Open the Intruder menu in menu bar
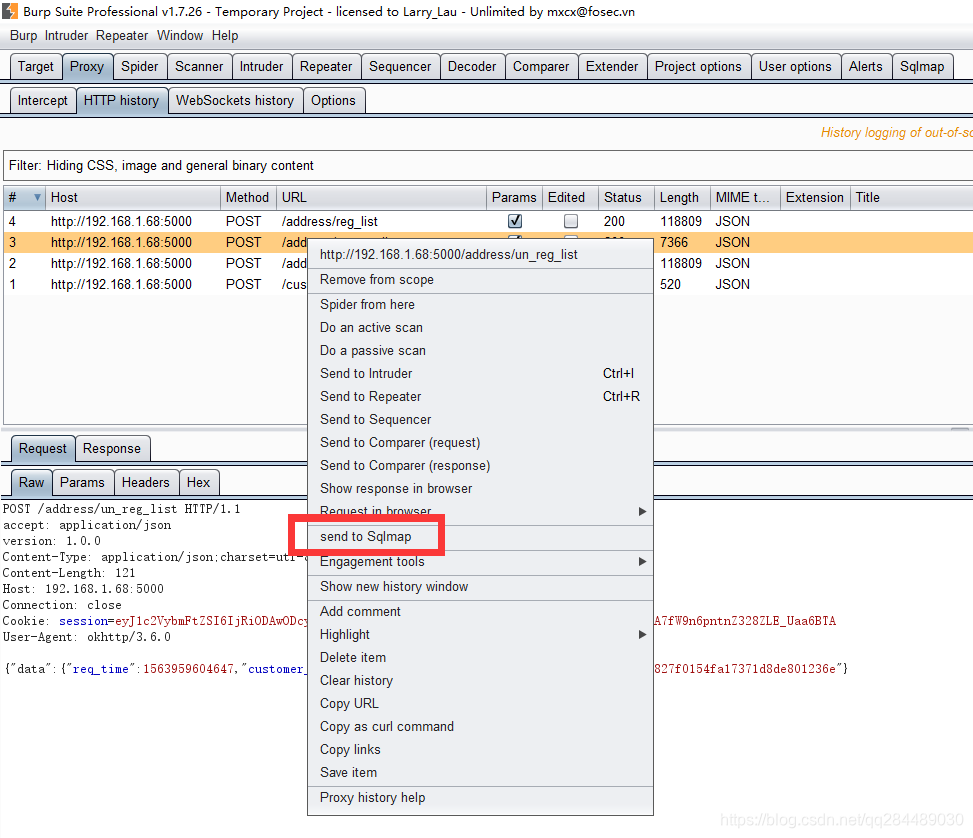973x838 pixels. coord(66,35)
